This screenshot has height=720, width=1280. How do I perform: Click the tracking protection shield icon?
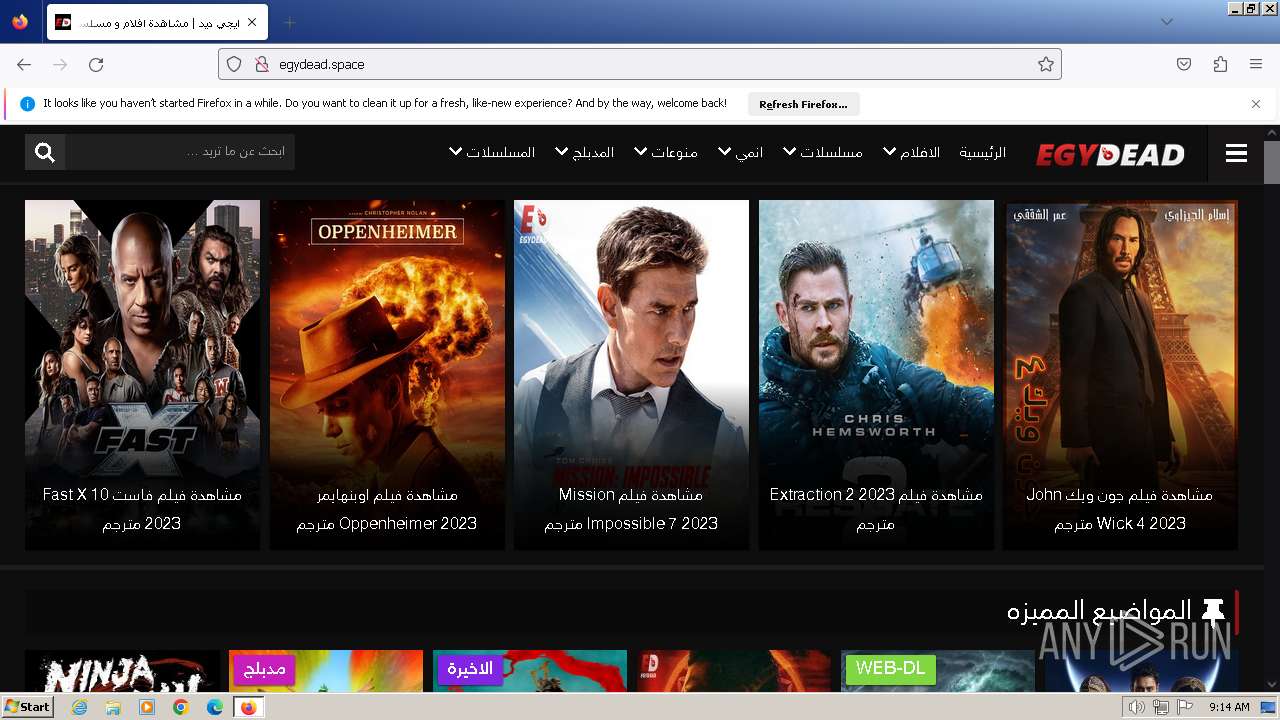234,64
